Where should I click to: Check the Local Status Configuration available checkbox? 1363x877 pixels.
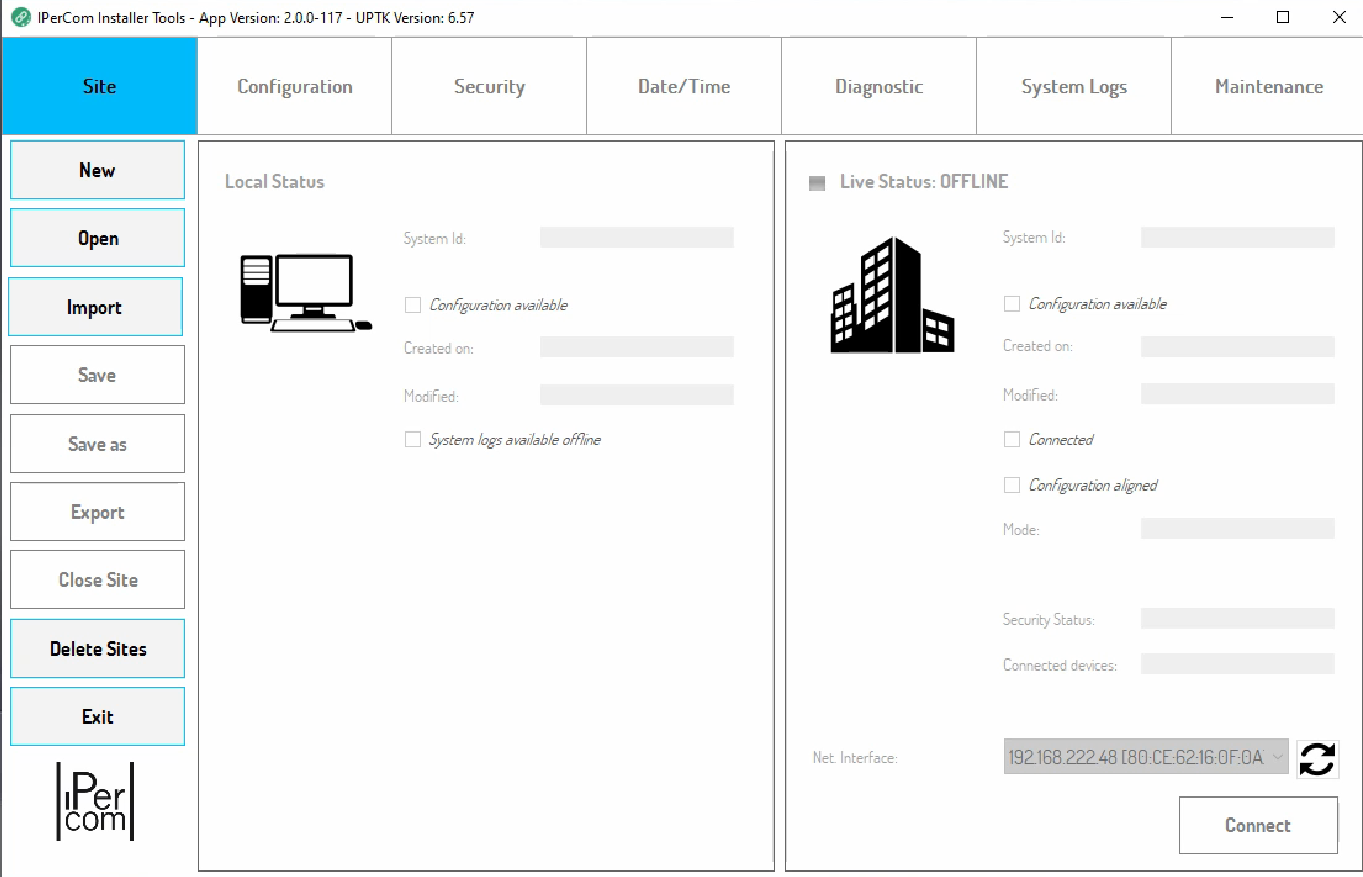point(413,304)
